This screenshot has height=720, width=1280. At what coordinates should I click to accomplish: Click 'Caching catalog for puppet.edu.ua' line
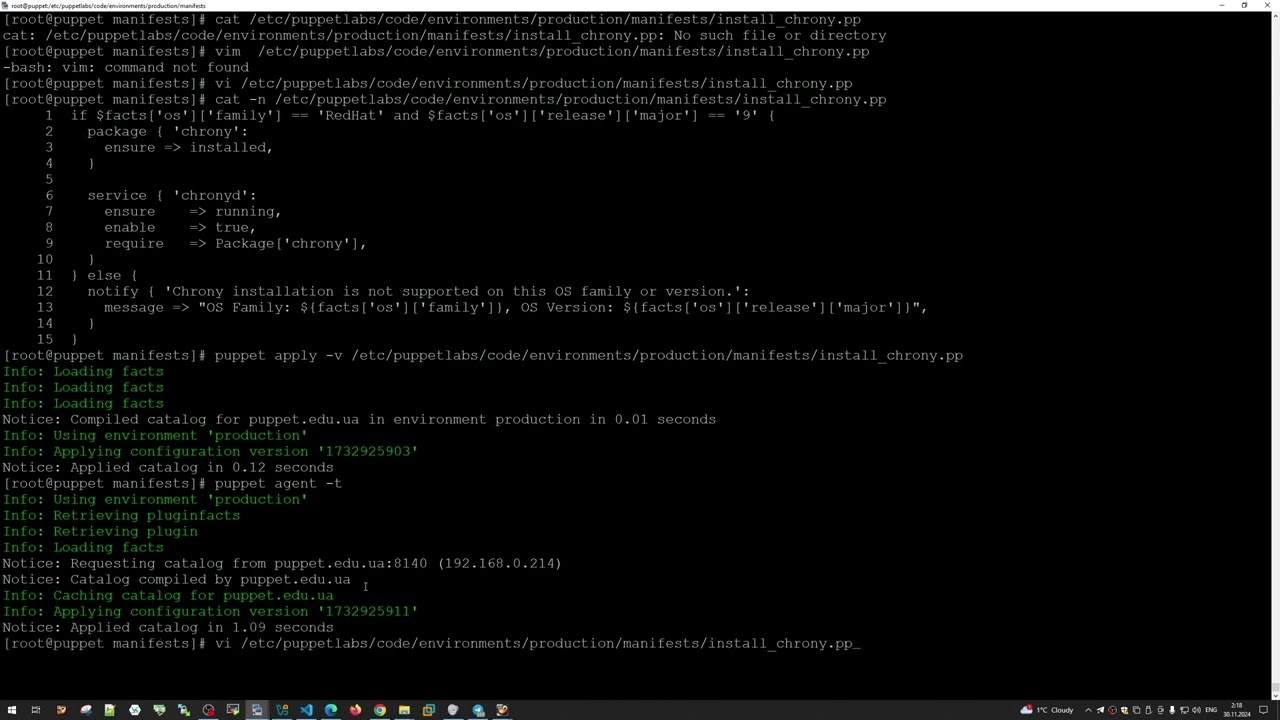168,595
